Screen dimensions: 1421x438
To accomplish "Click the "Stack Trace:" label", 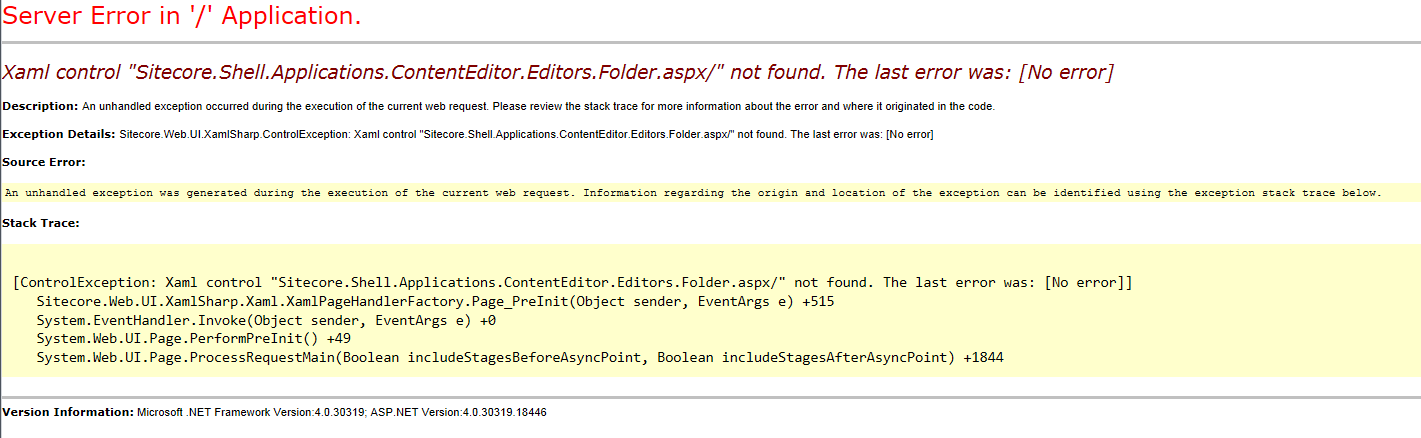I will coord(41,223).
